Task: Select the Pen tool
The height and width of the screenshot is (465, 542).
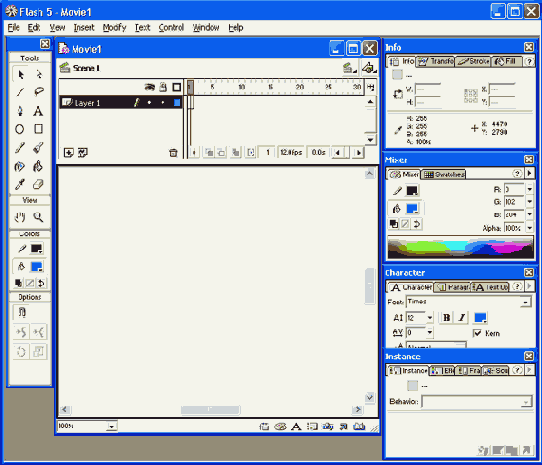Action: tap(20, 111)
